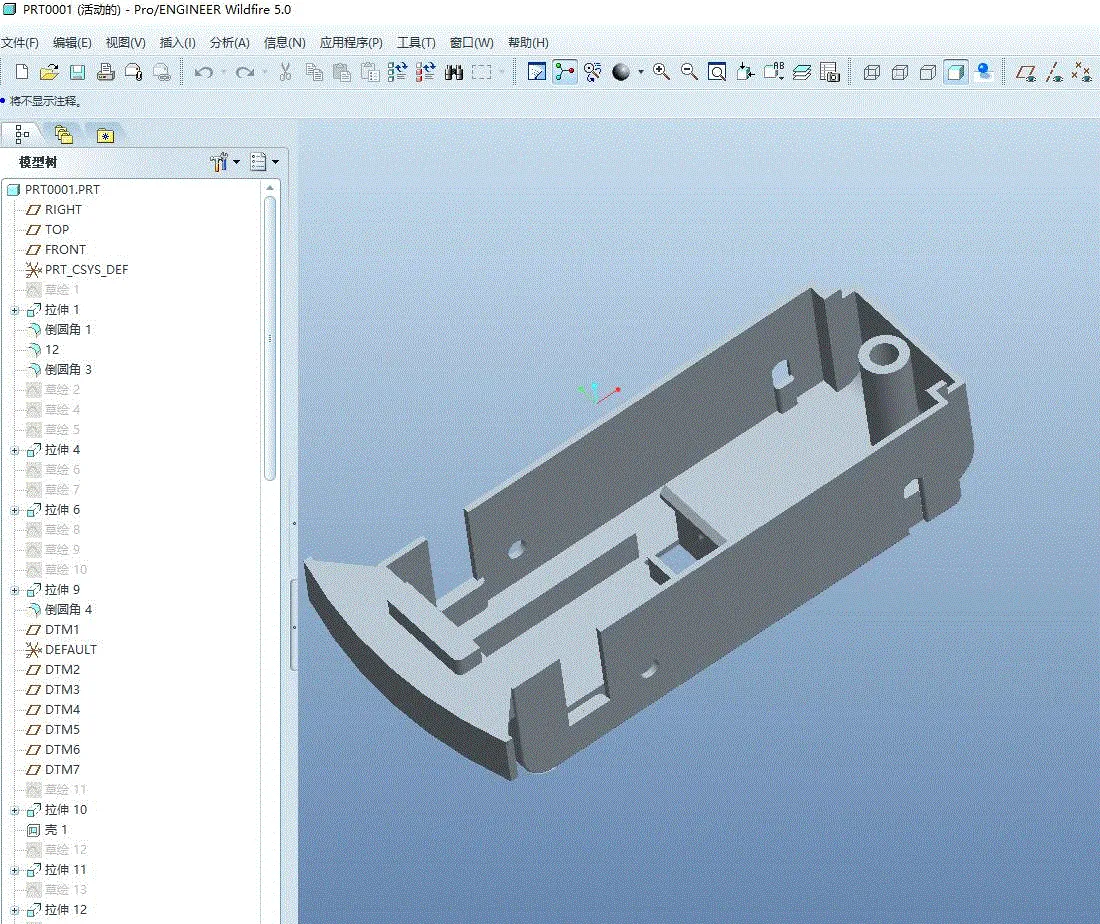Open the Layers icon in toolbar
The width and height of the screenshot is (1100, 924).
802,72
